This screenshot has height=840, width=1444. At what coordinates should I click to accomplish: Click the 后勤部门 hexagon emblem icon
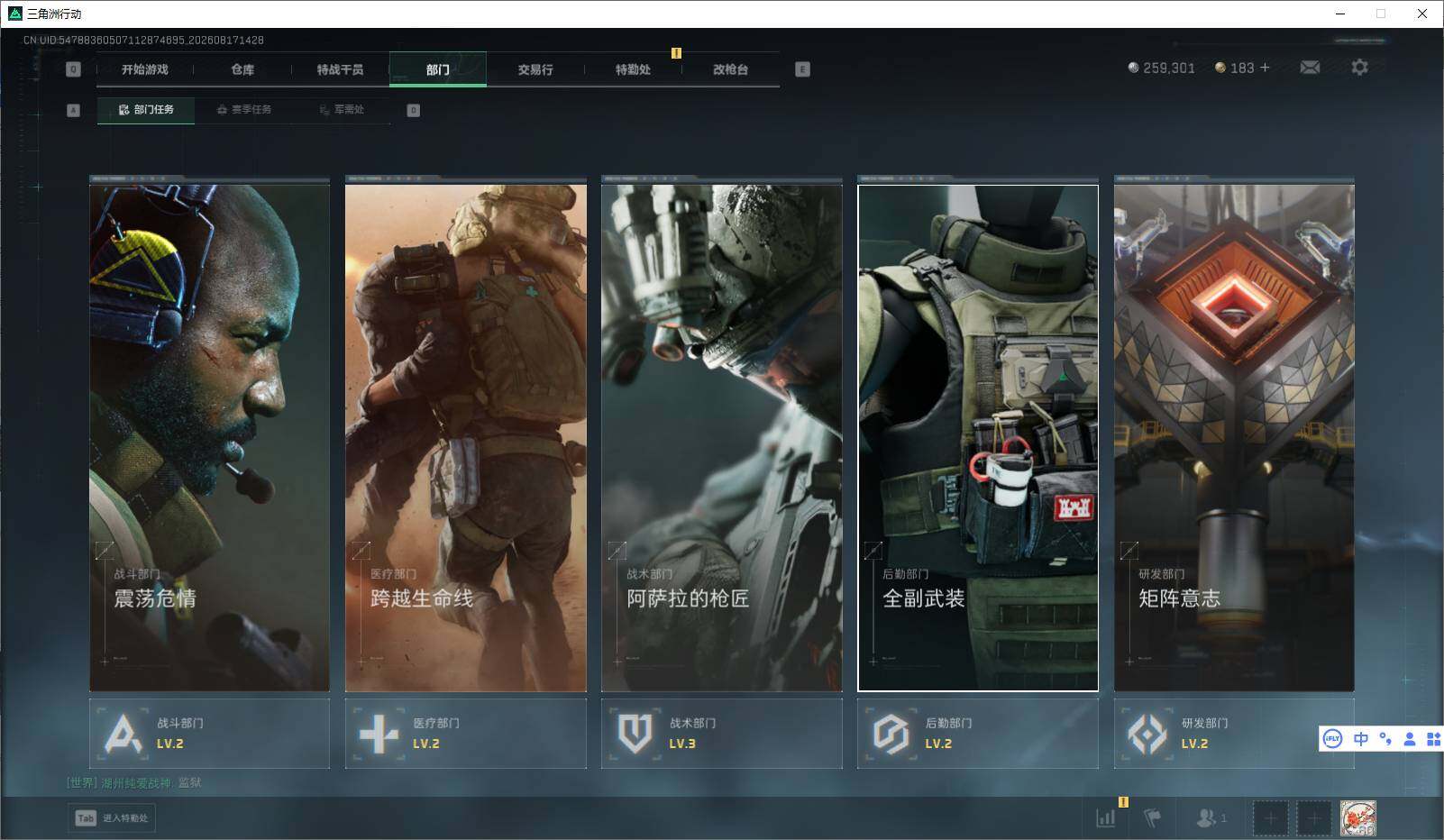point(891,734)
